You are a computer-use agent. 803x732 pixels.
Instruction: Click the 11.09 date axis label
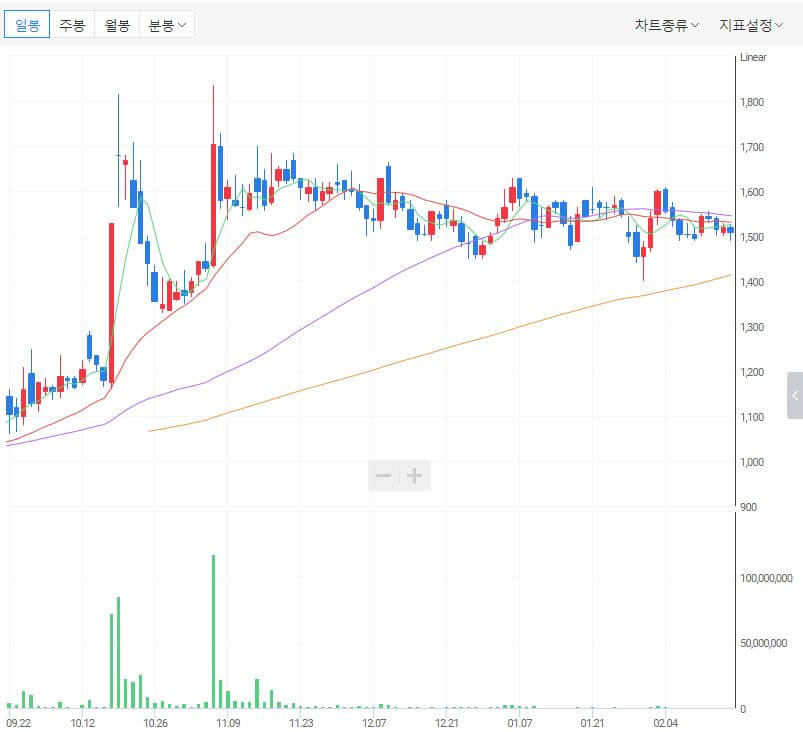pyautogui.click(x=228, y=723)
